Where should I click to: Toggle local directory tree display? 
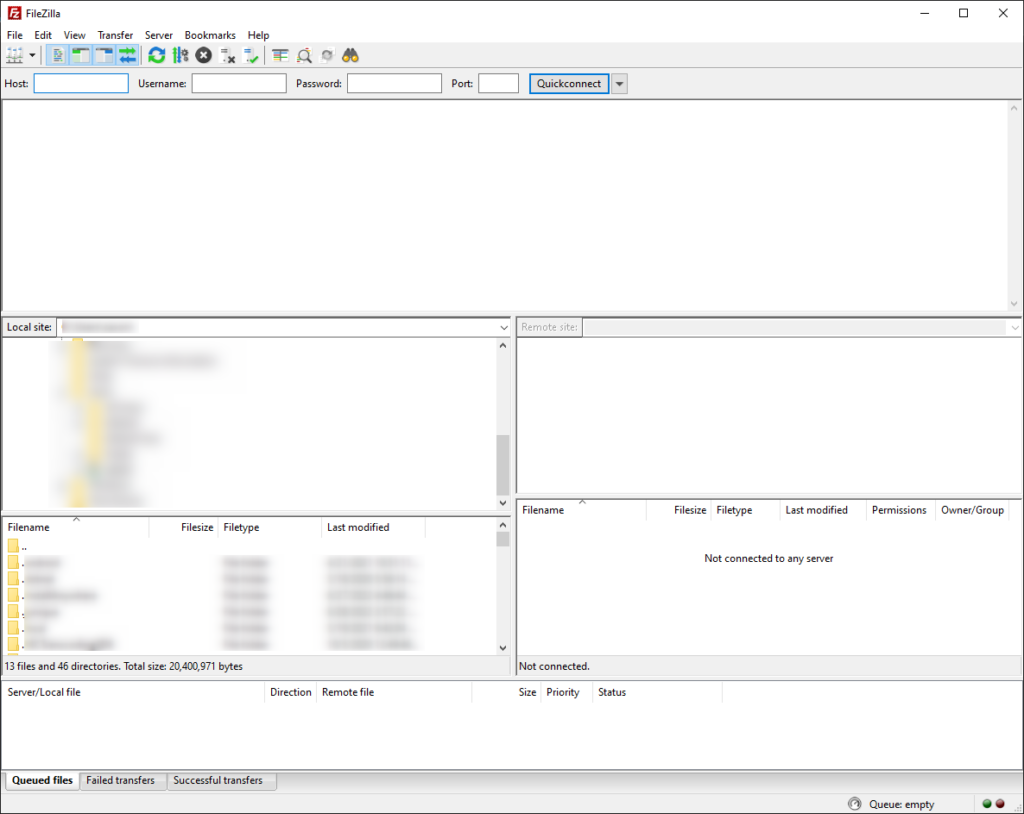coord(81,56)
